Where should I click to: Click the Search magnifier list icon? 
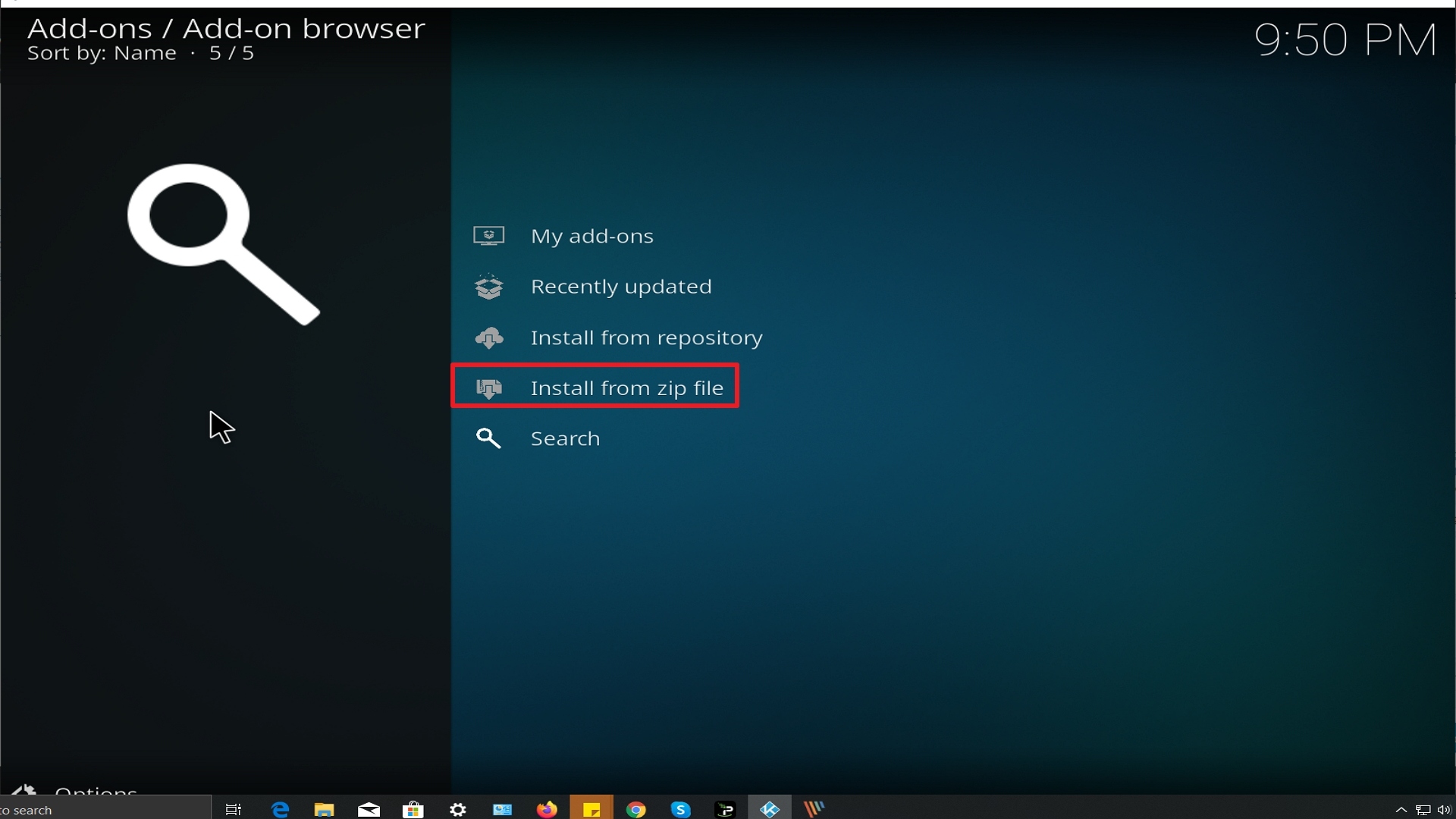(488, 438)
